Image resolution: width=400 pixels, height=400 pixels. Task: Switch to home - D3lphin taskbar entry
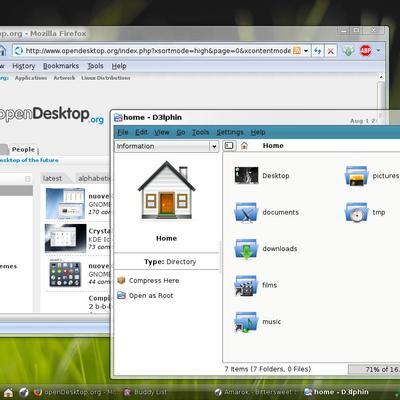click(337, 392)
